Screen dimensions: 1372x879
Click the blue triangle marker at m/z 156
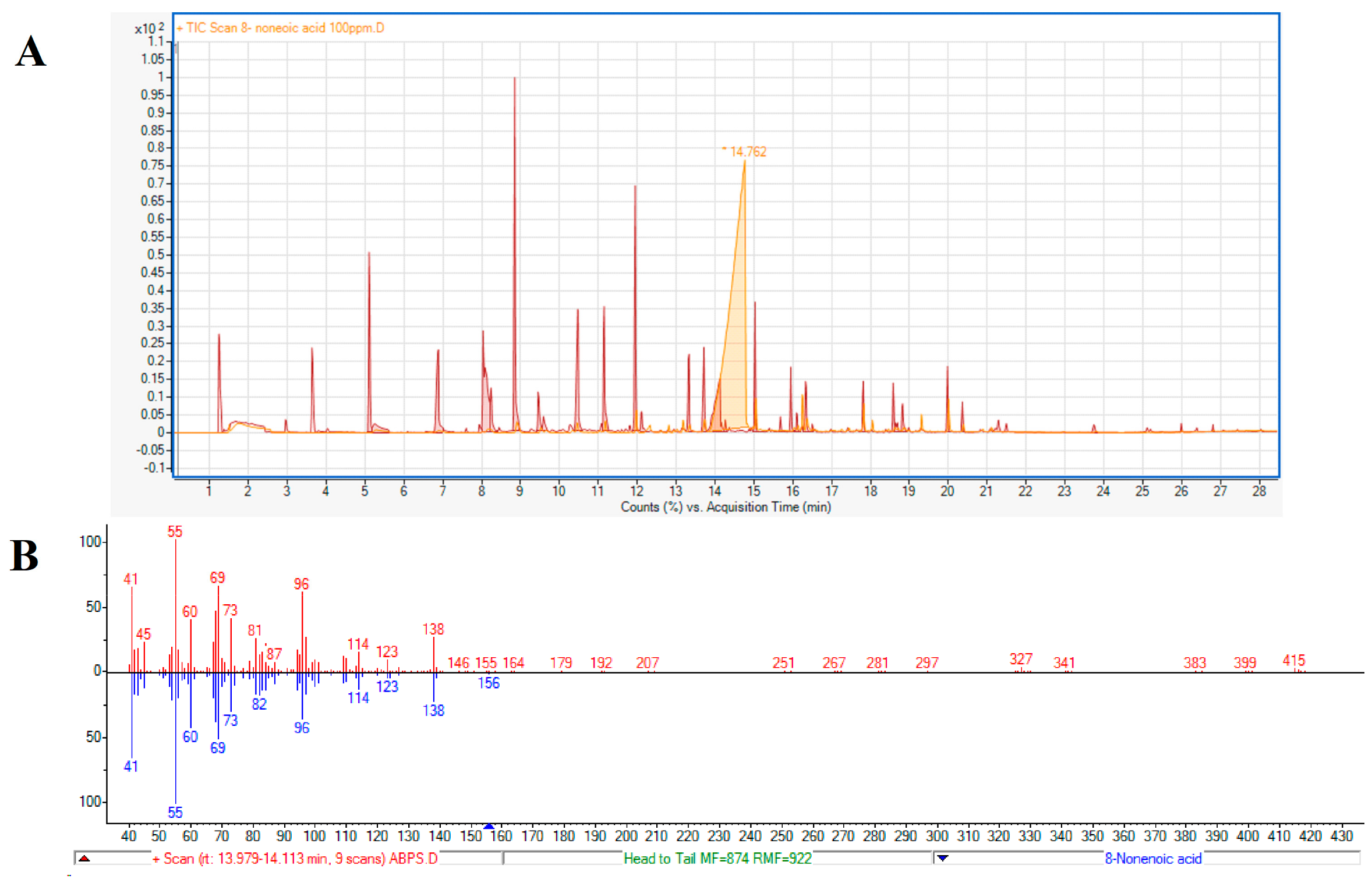[x=489, y=826]
